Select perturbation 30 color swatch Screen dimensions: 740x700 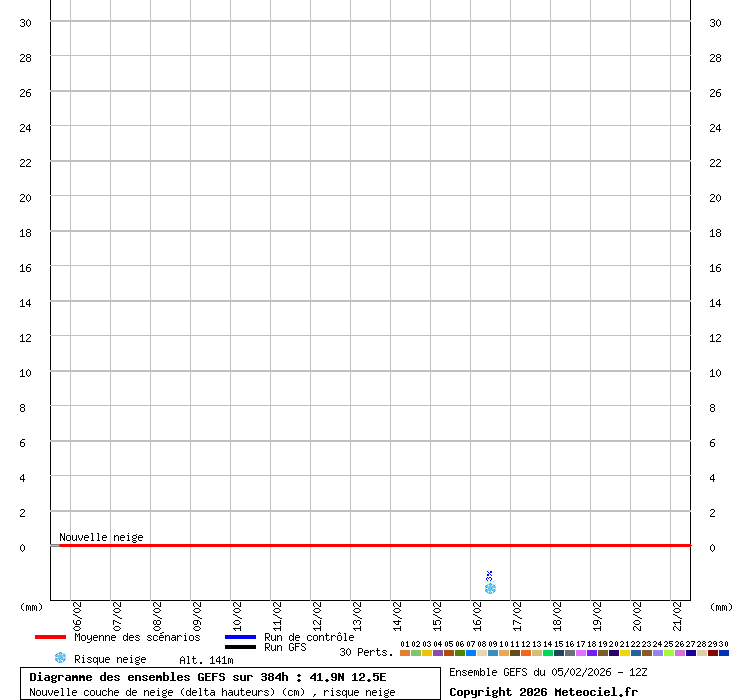(724, 653)
